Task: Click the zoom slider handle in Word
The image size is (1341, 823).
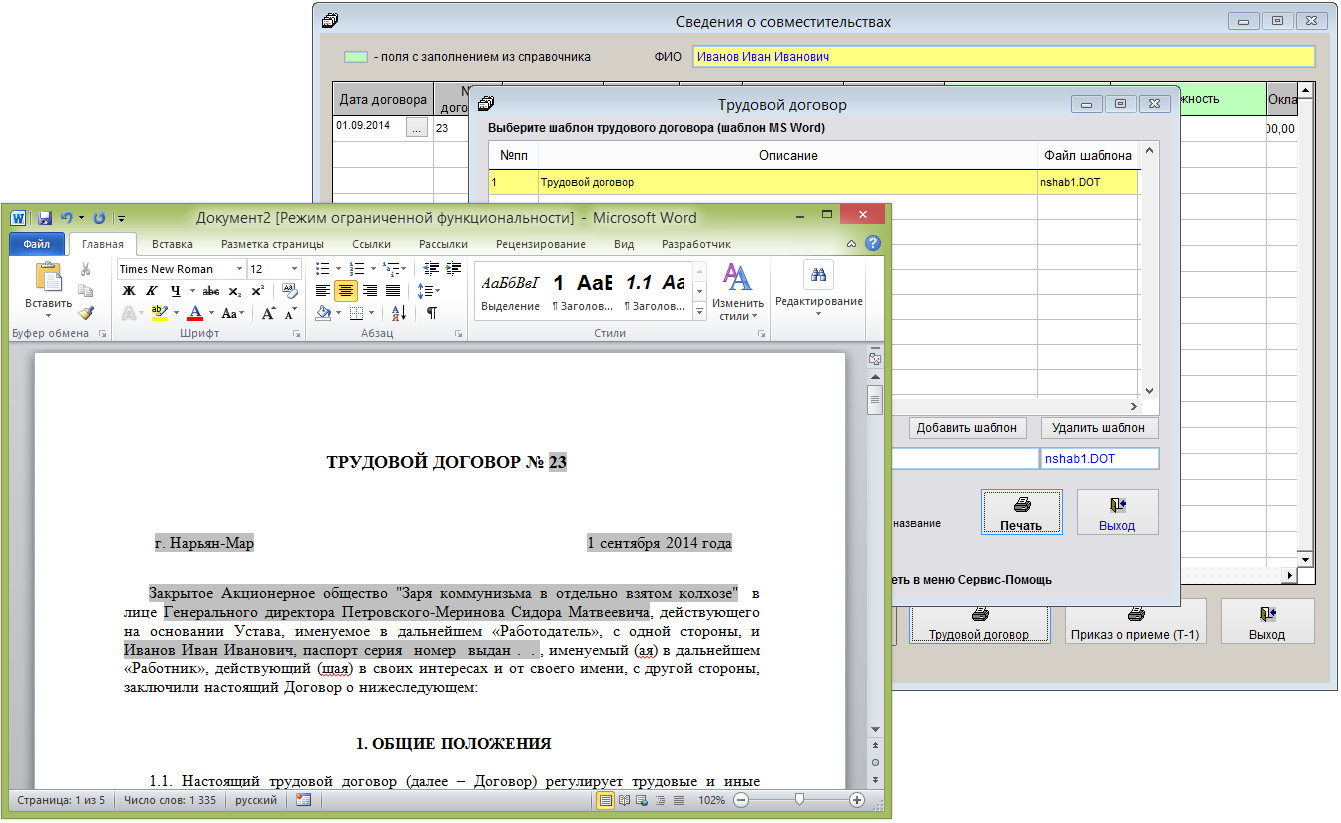Action: tap(798, 800)
